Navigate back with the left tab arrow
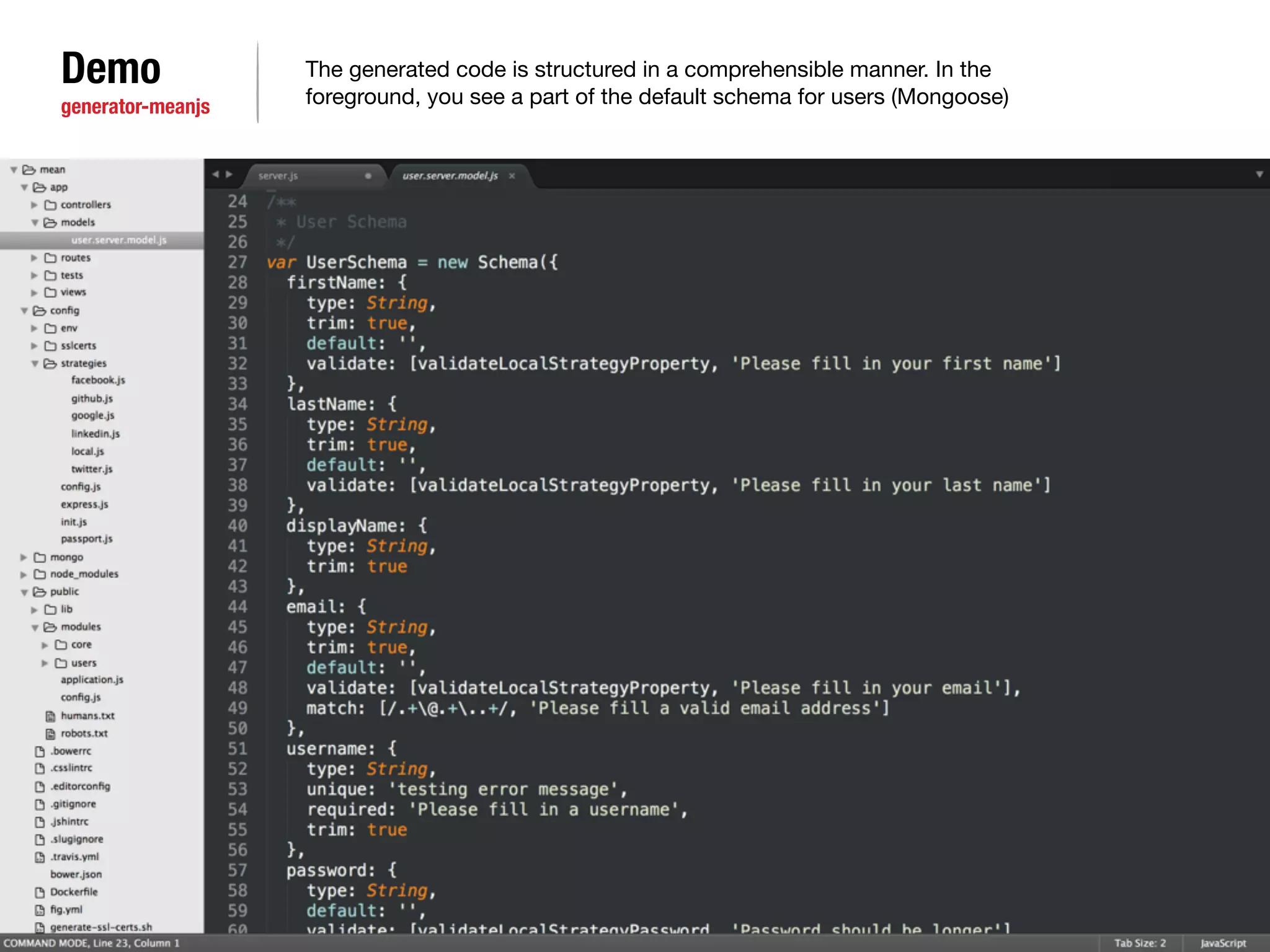1270x952 pixels. point(216,175)
